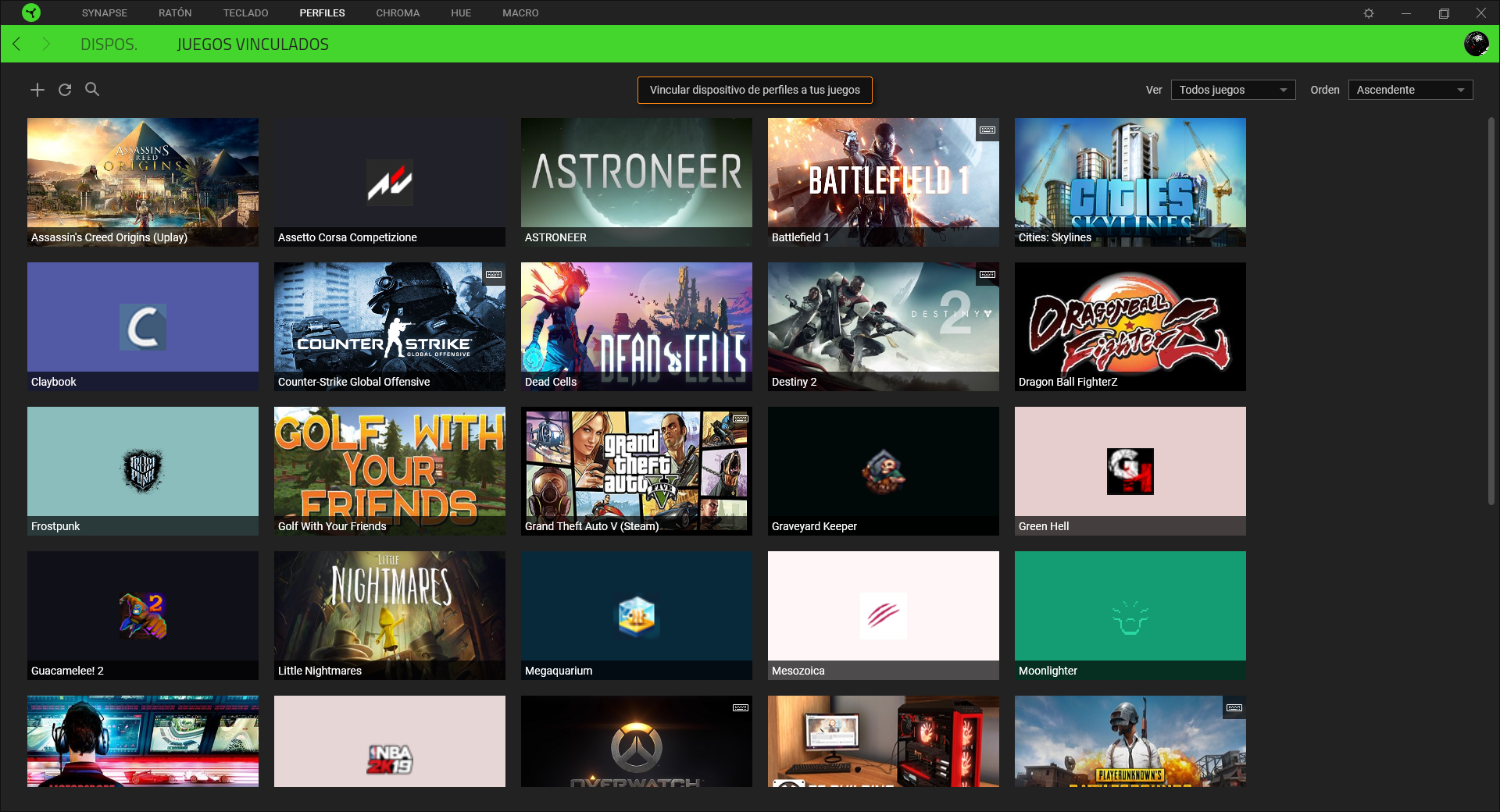This screenshot has height=812, width=1500.
Task: Click the Moonlighter icon
Action: click(1130, 617)
